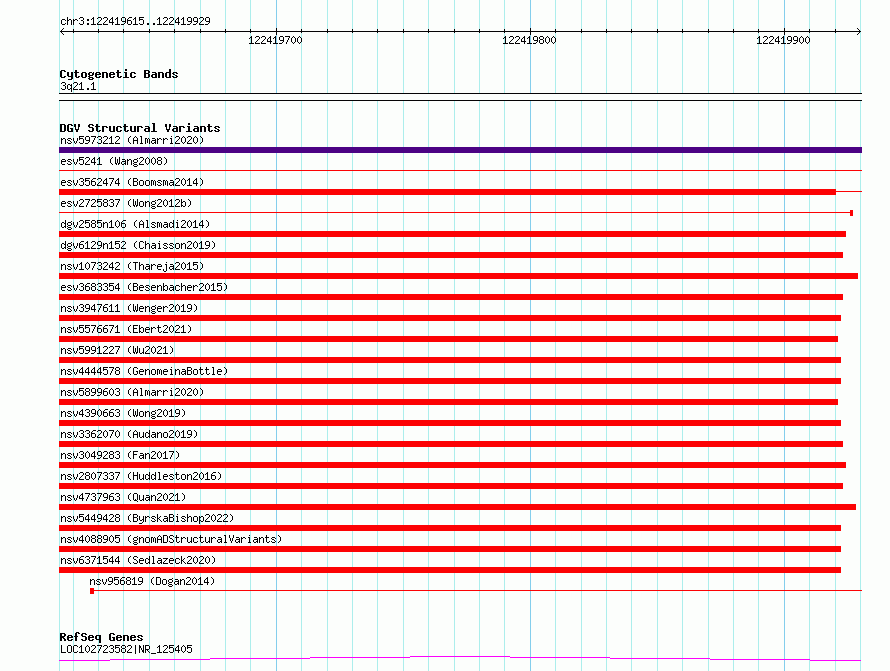Click the 3q21.1 cytogenetic band label
This screenshot has width=890, height=671.
[x=78, y=86]
